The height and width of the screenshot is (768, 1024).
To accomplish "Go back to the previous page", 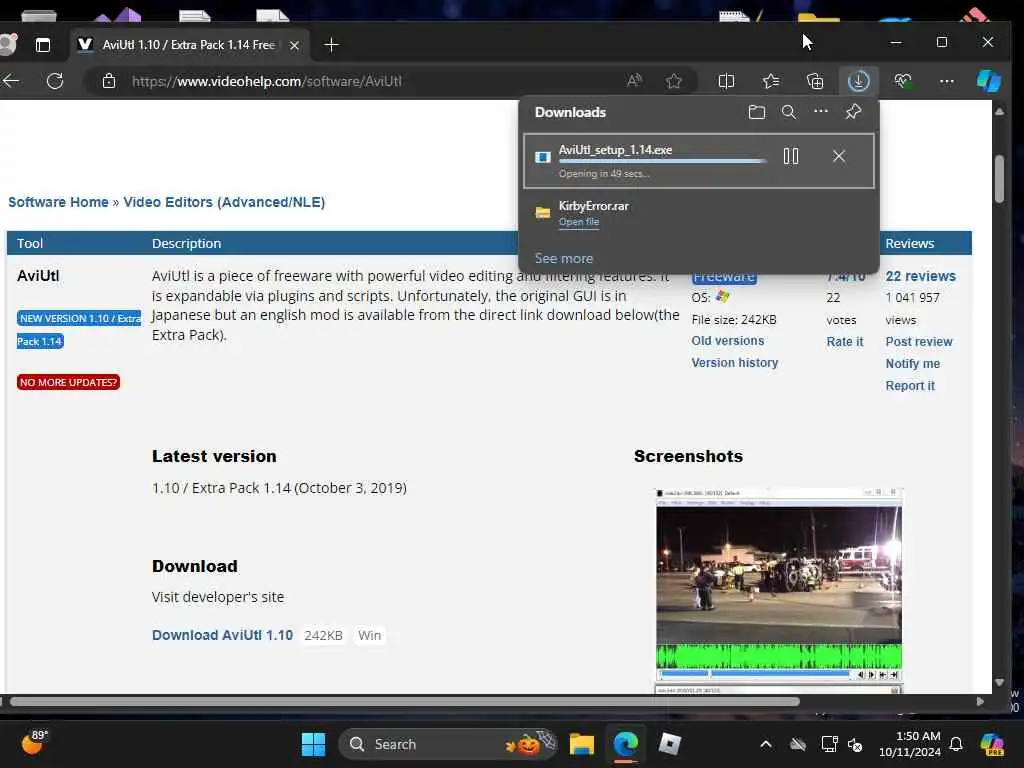I will (11, 81).
